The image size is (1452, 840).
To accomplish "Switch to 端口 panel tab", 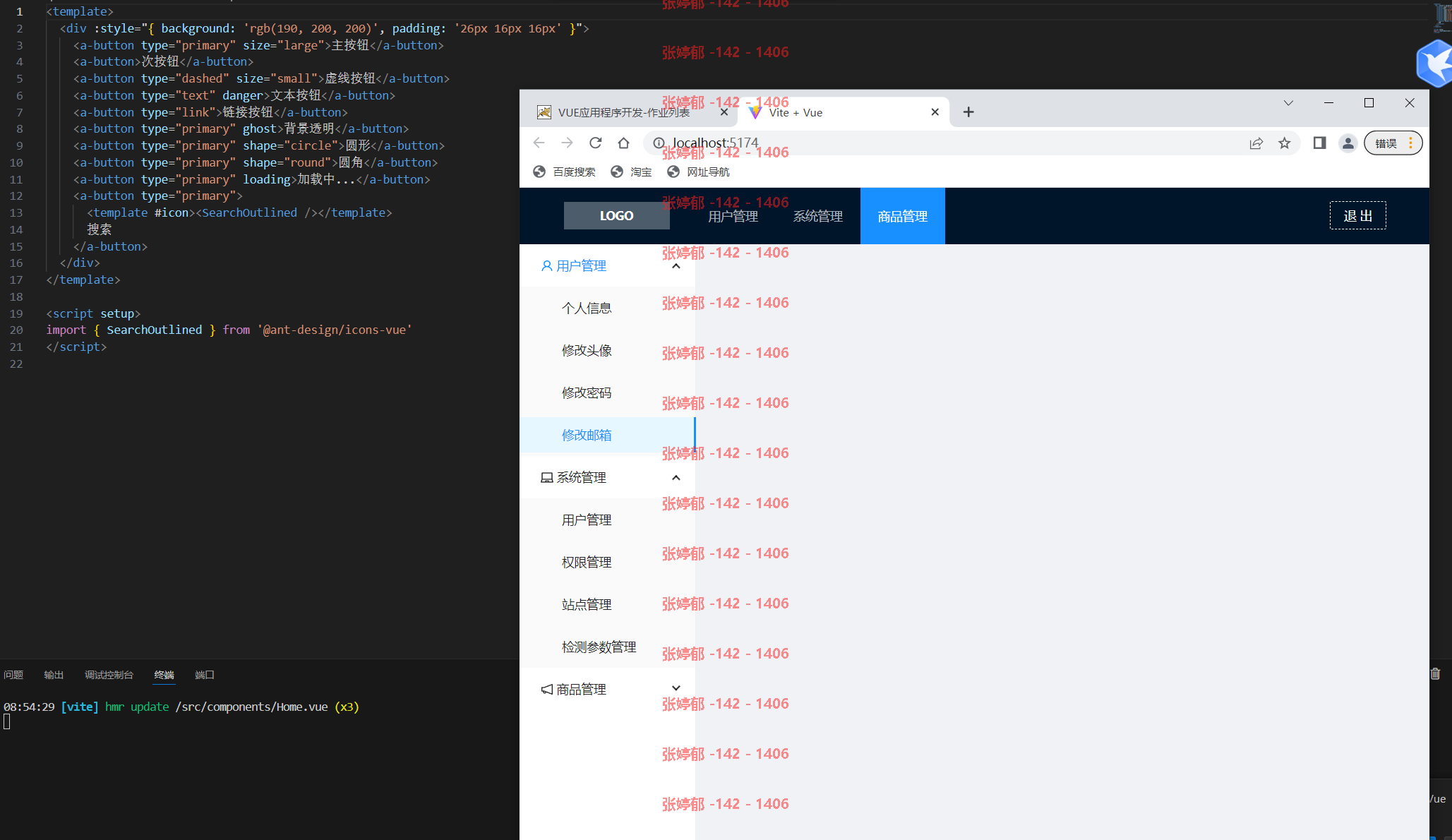I will point(204,675).
